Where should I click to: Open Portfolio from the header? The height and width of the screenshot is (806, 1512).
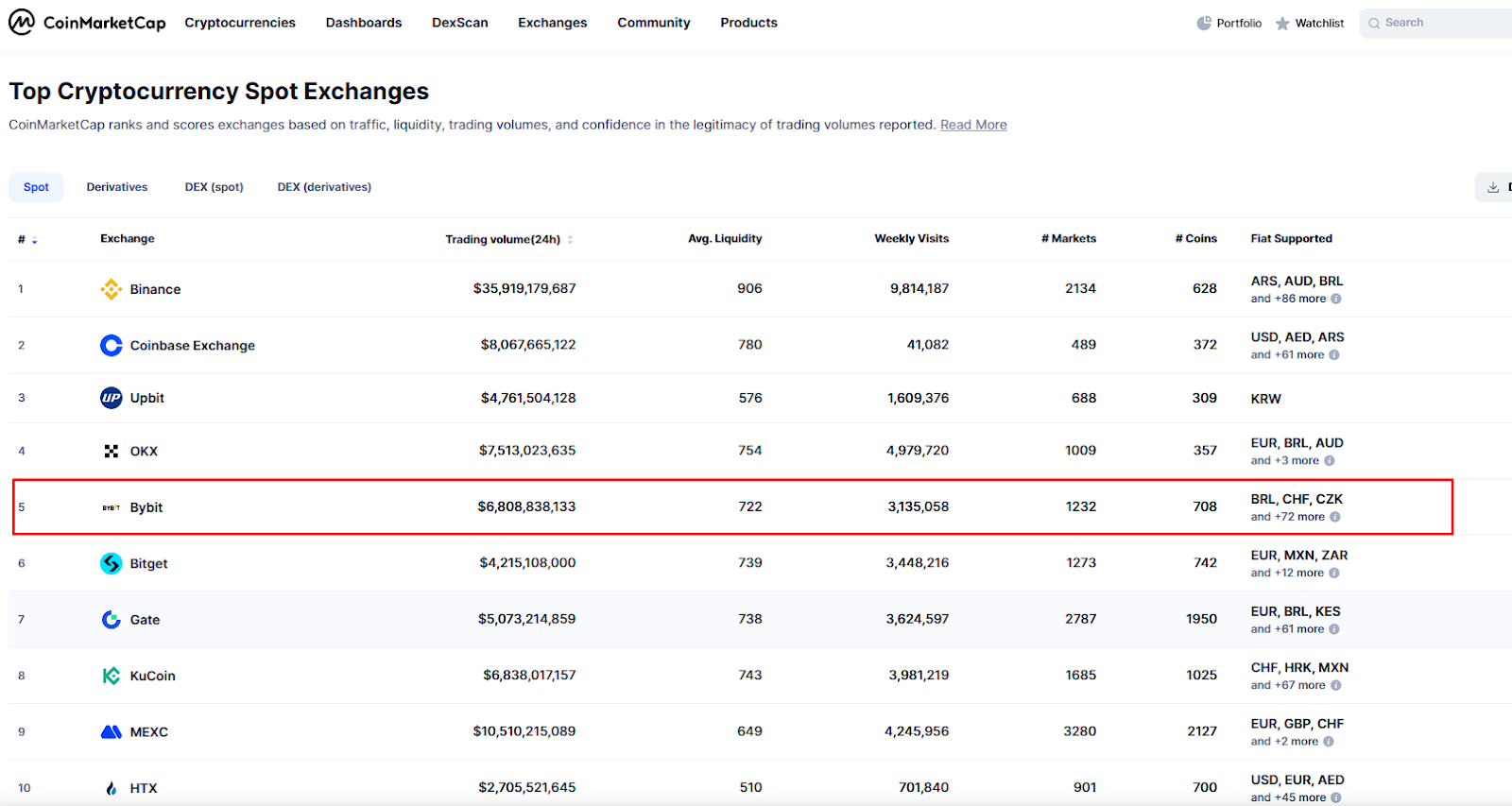[x=1229, y=23]
